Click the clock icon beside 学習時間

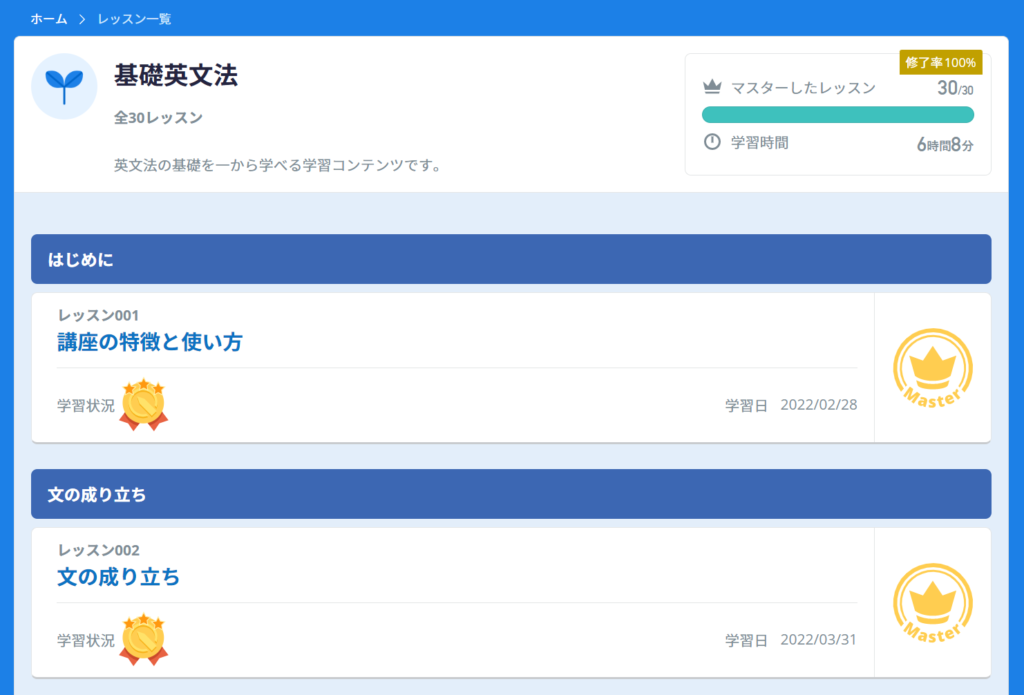[x=712, y=142]
